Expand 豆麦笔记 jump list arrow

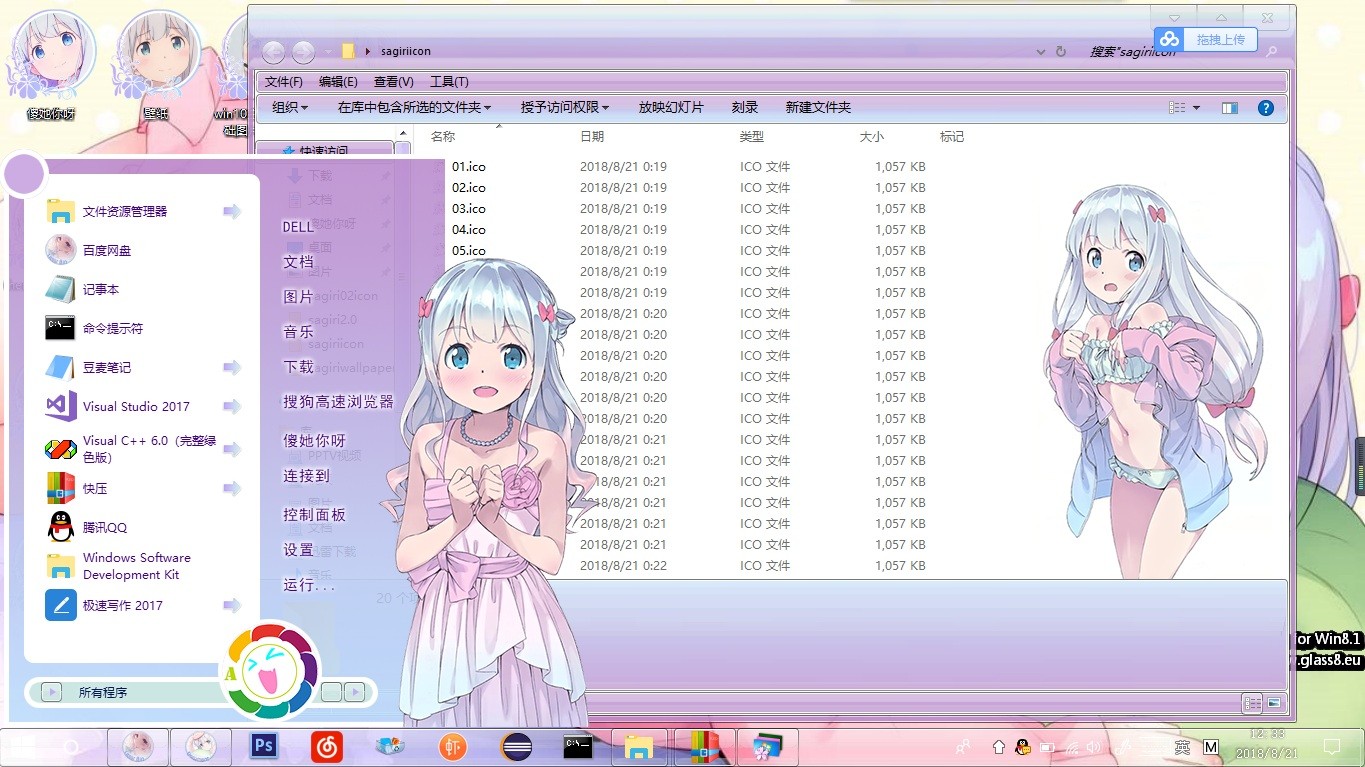tap(232, 367)
